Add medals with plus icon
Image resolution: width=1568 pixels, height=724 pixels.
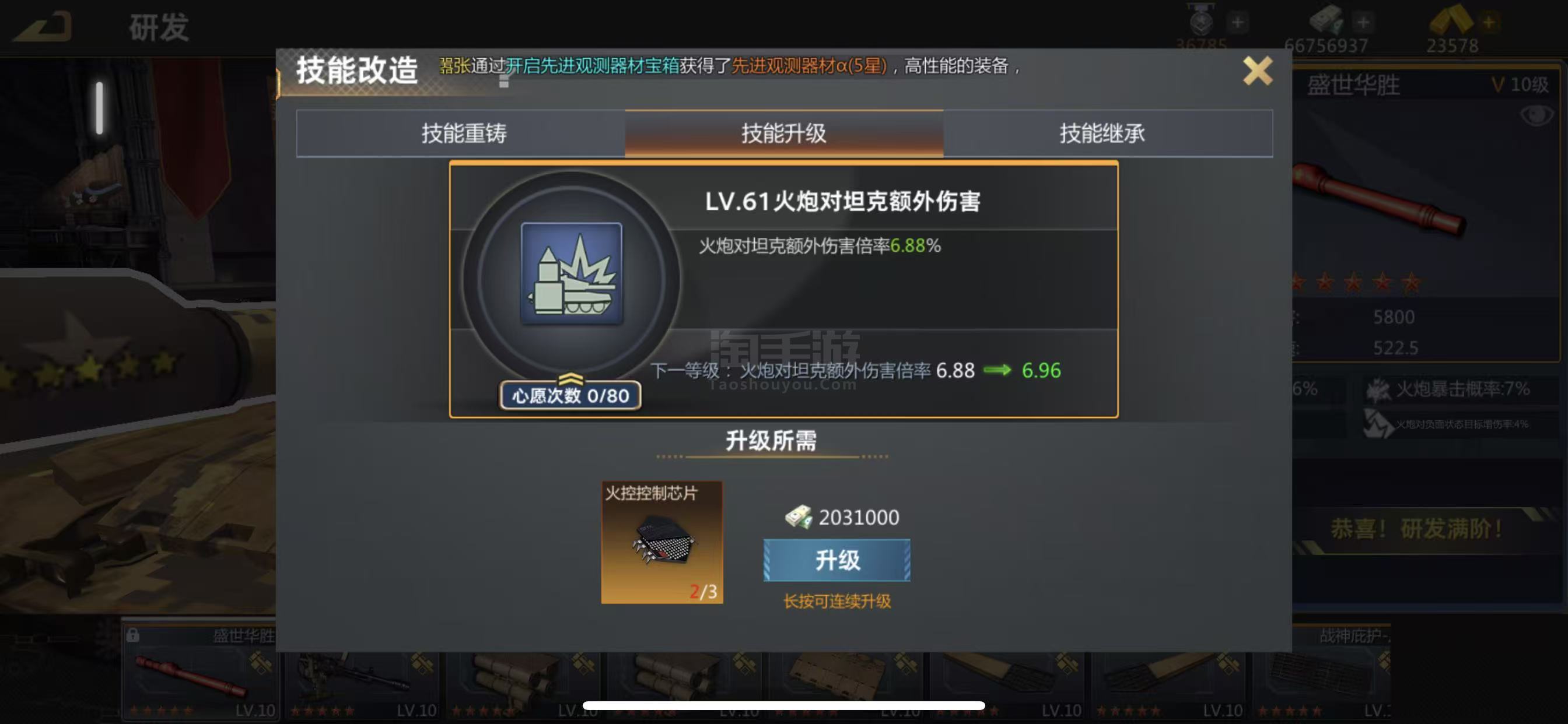coord(1237,23)
